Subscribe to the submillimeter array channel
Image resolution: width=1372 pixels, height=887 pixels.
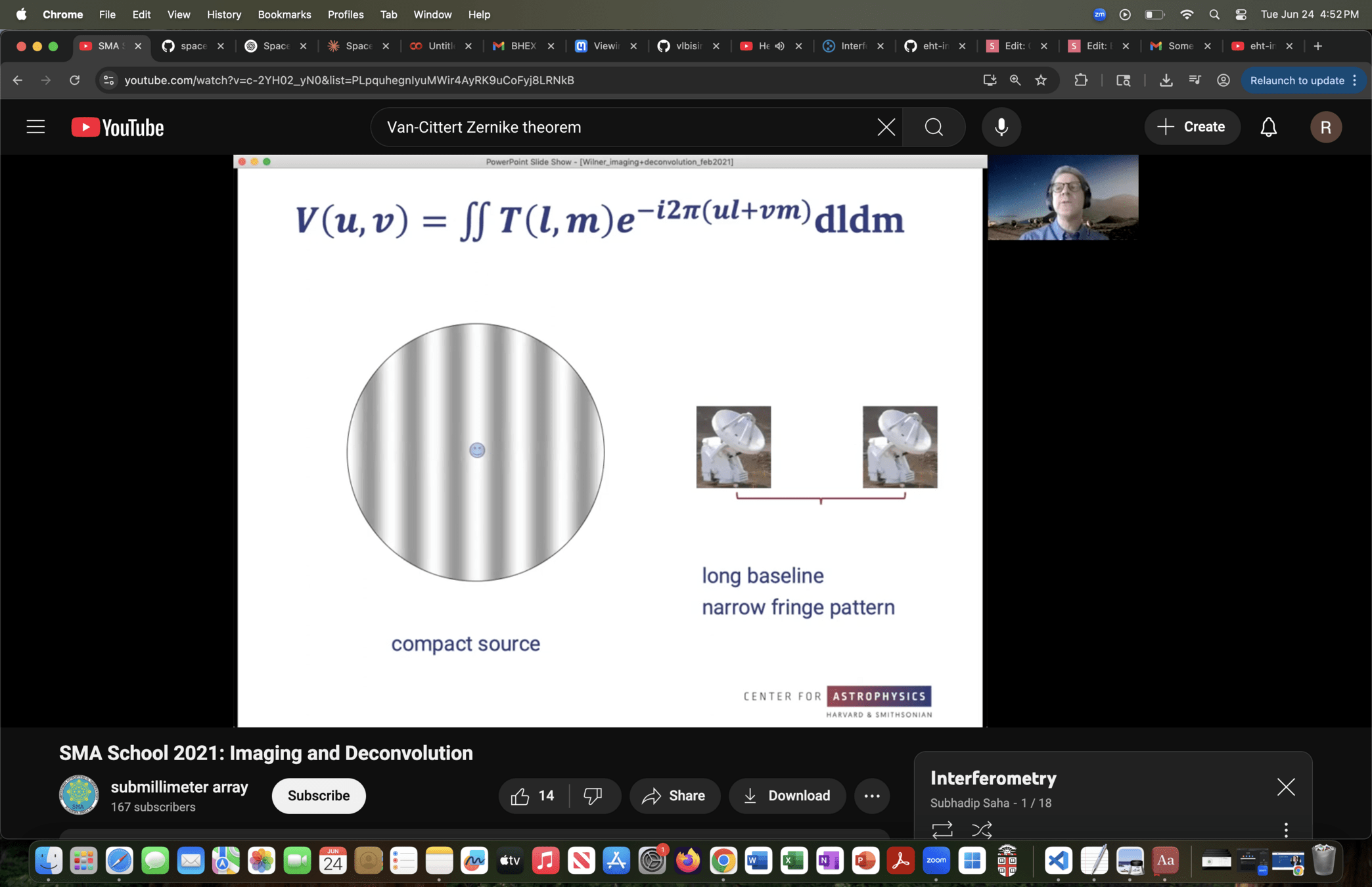(319, 796)
